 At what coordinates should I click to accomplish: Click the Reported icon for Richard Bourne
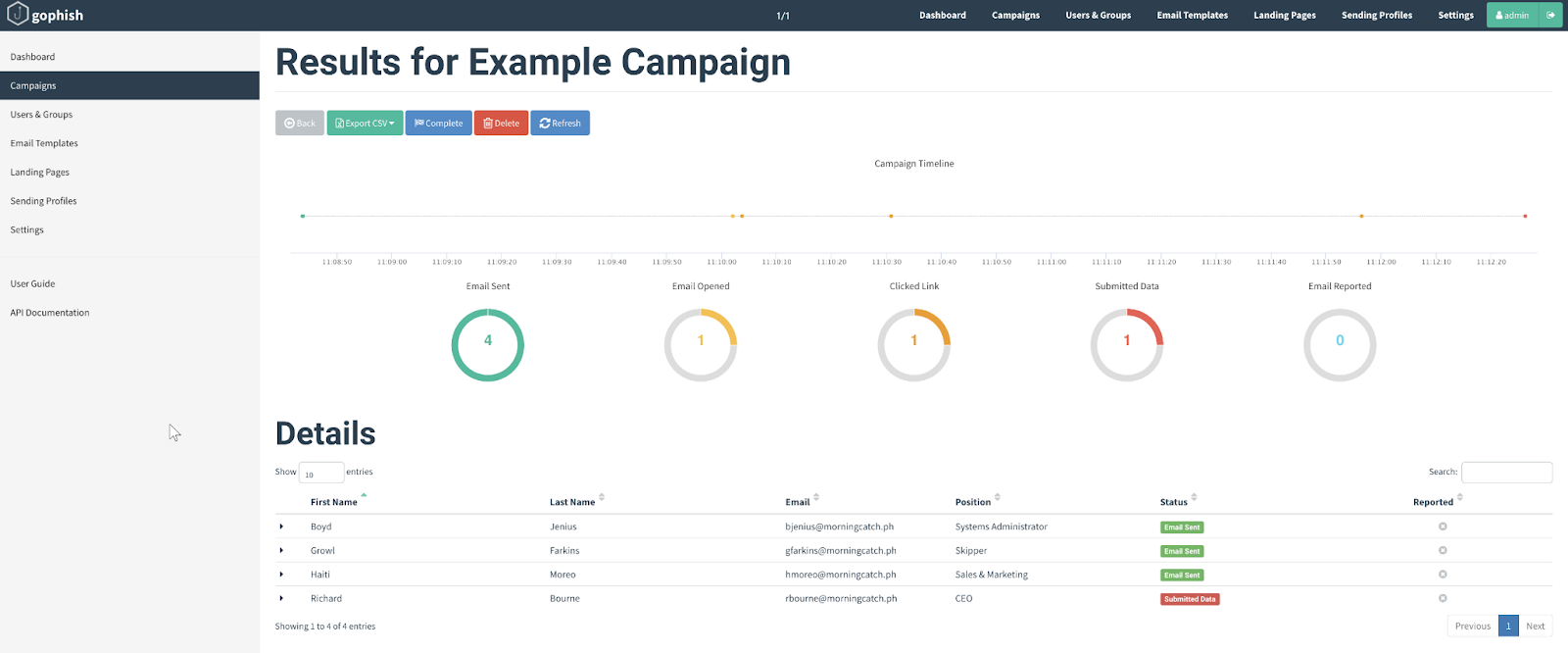[1443, 598]
